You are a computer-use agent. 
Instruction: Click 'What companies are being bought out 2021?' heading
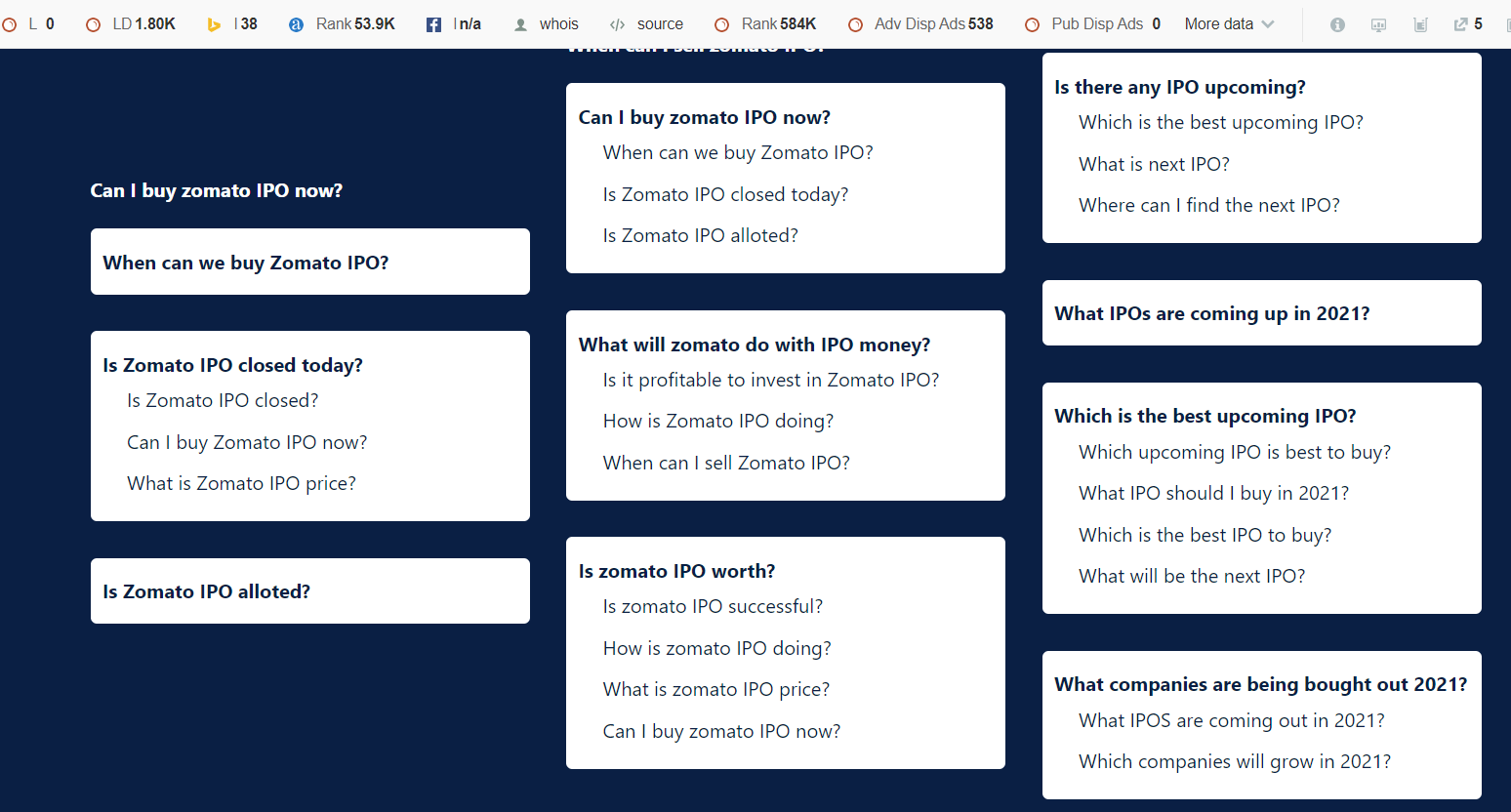coord(1261,684)
